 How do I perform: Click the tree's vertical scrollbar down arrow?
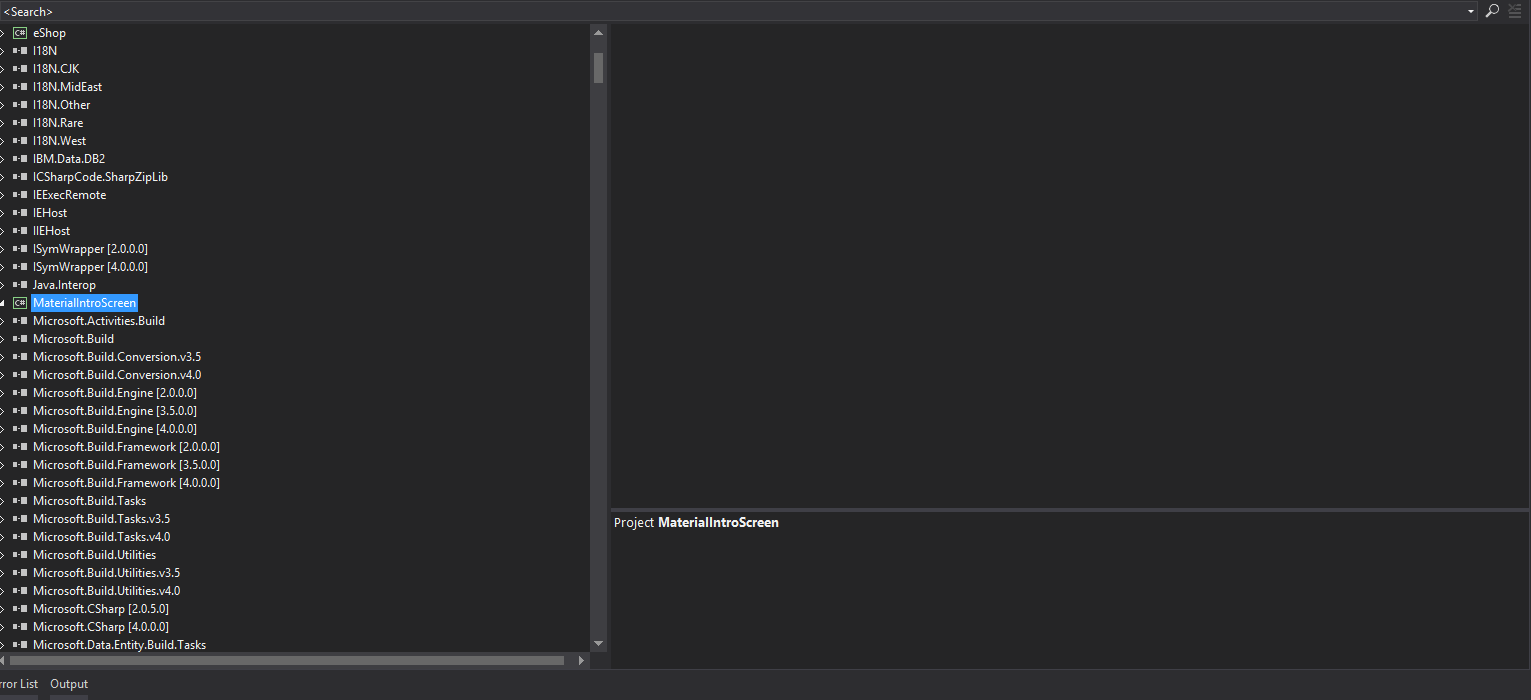coord(598,643)
